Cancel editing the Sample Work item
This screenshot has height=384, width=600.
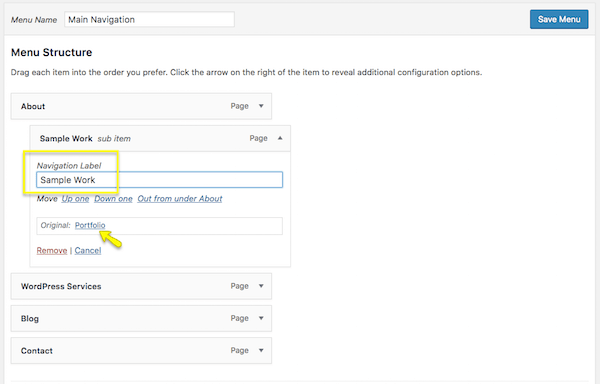pos(88,251)
